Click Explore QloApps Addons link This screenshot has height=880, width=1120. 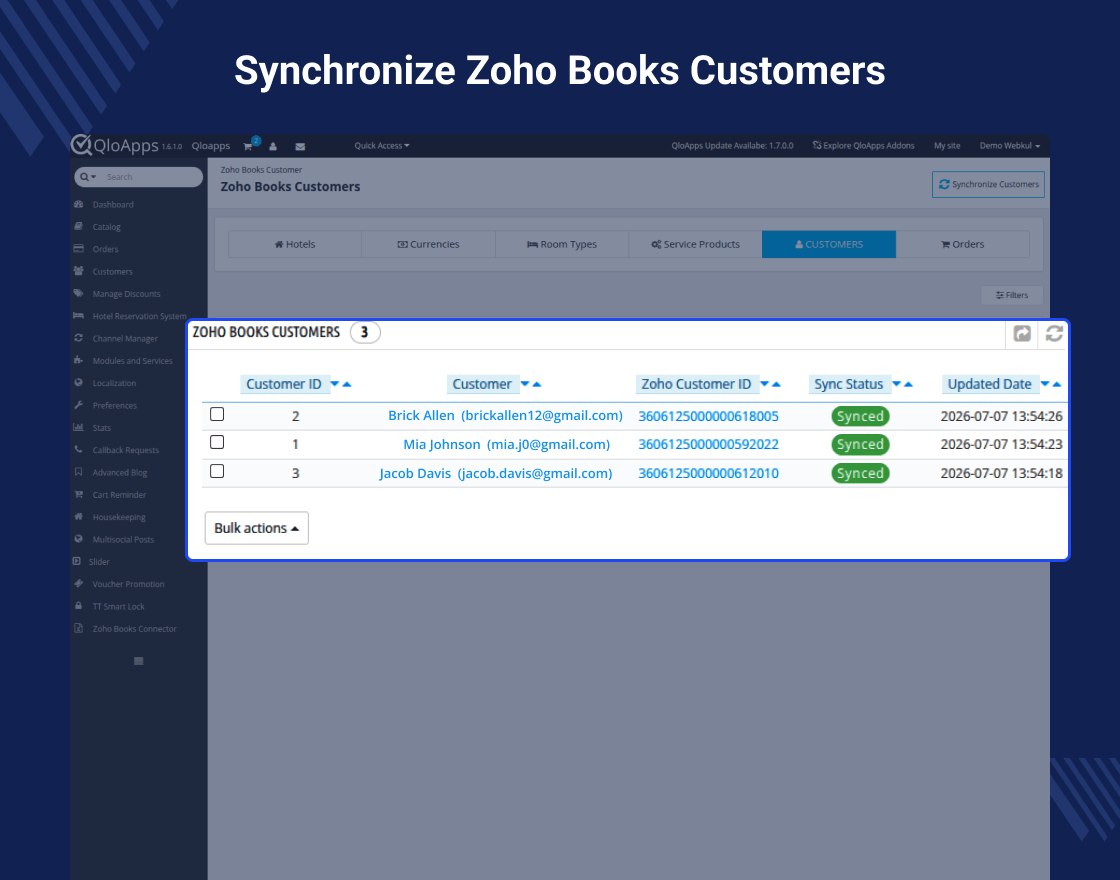point(864,146)
